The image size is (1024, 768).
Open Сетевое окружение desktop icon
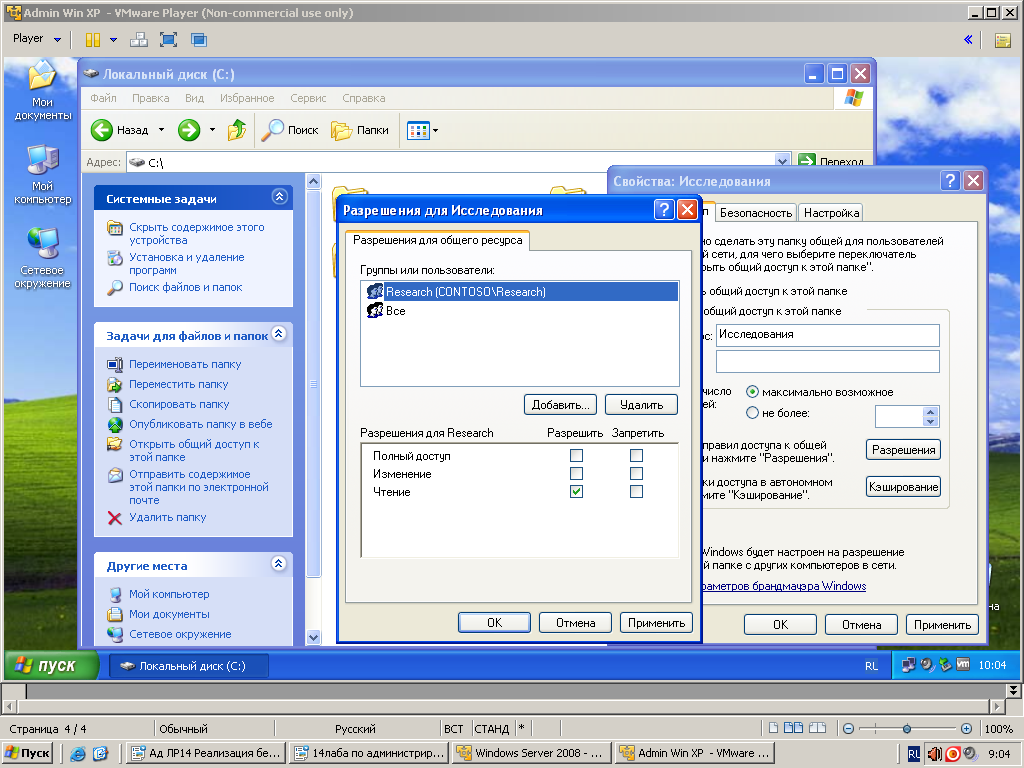42,259
